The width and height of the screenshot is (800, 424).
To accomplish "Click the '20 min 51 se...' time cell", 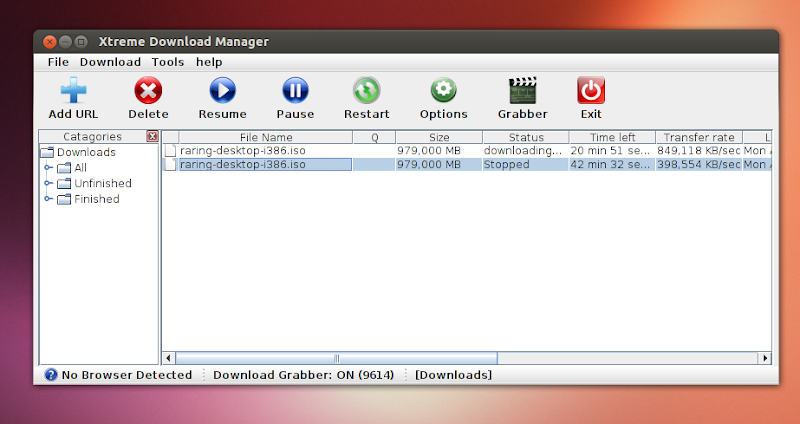I will click(x=613, y=151).
